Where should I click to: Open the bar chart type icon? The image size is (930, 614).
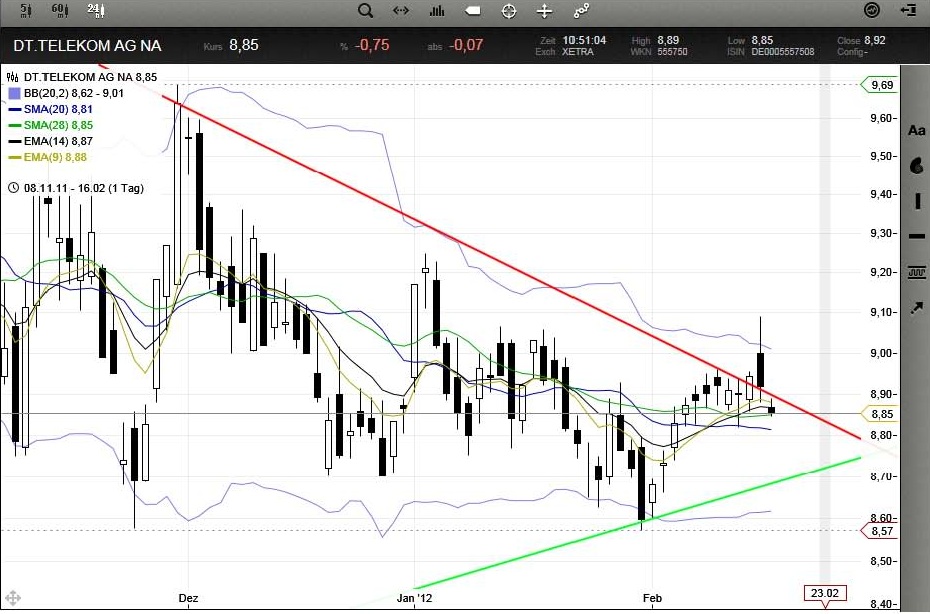coord(436,11)
